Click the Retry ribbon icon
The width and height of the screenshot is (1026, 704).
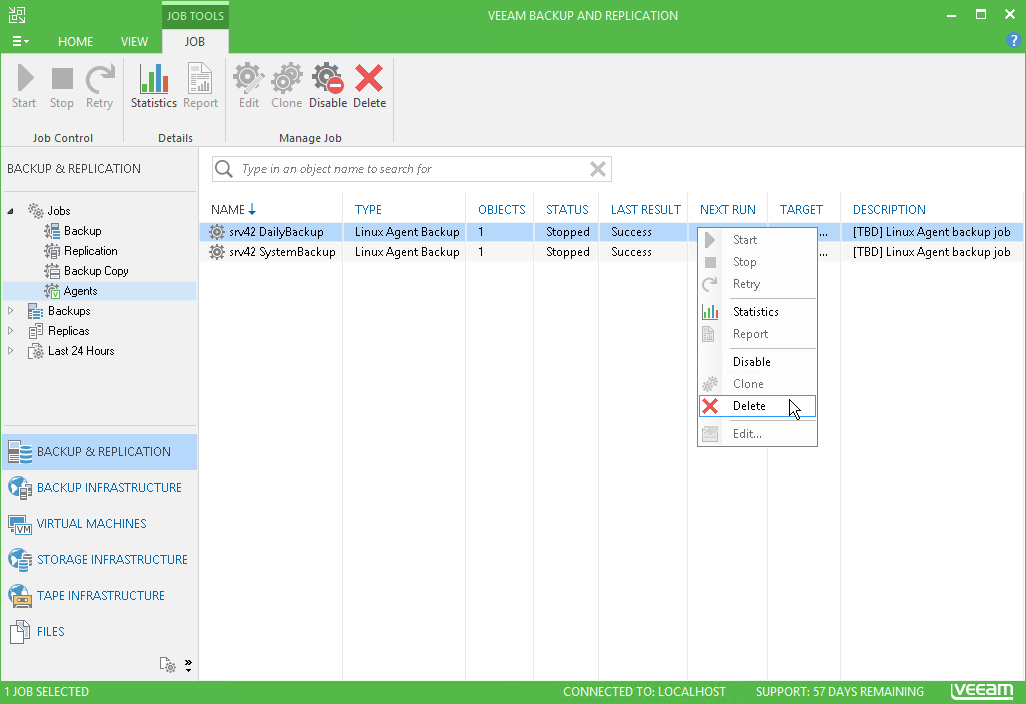[99, 86]
